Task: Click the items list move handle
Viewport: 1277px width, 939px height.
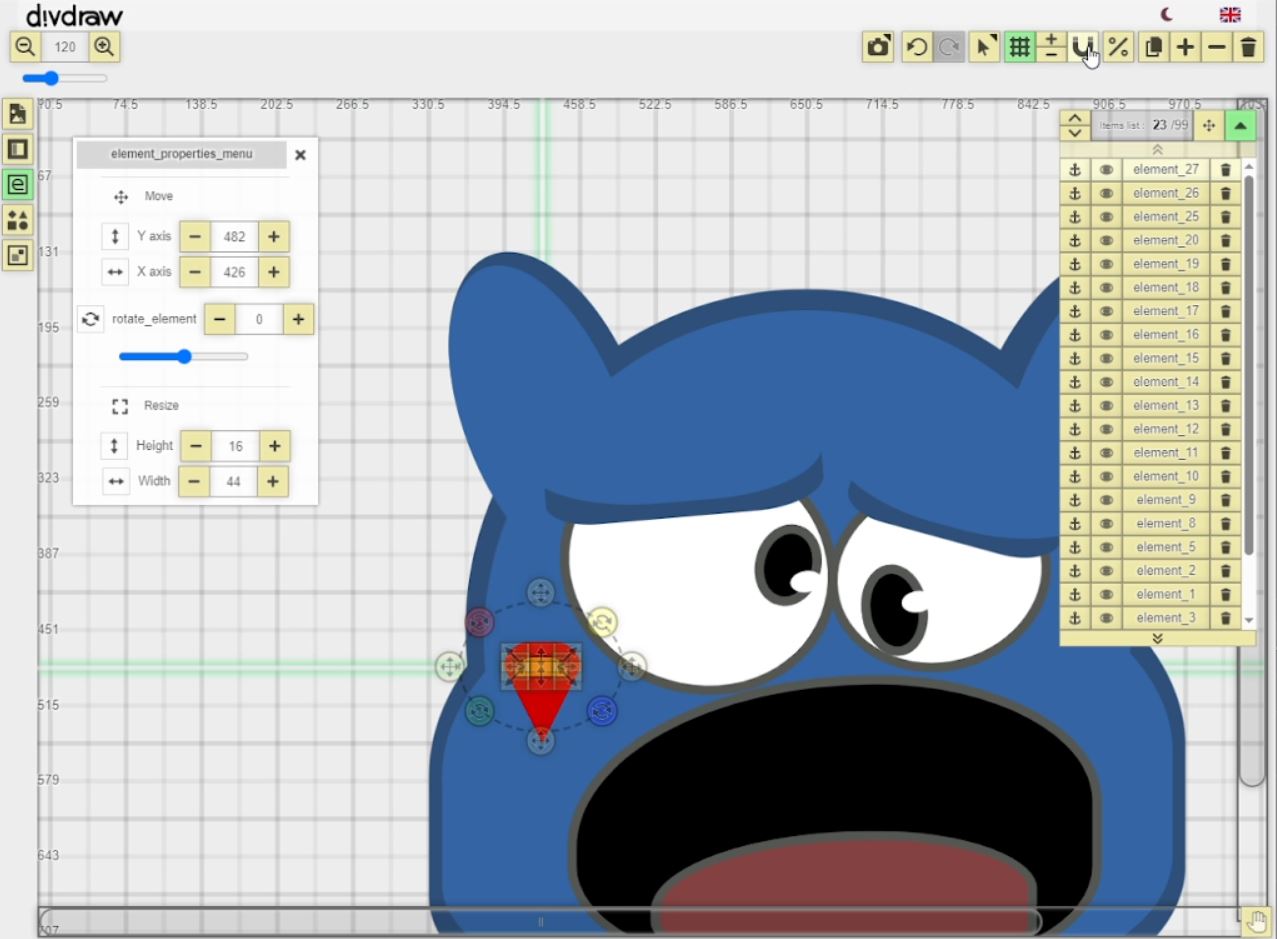Action: [x=1208, y=125]
